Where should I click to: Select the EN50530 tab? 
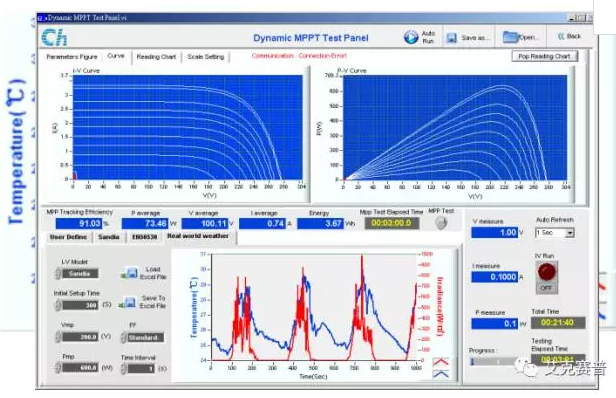point(145,237)
